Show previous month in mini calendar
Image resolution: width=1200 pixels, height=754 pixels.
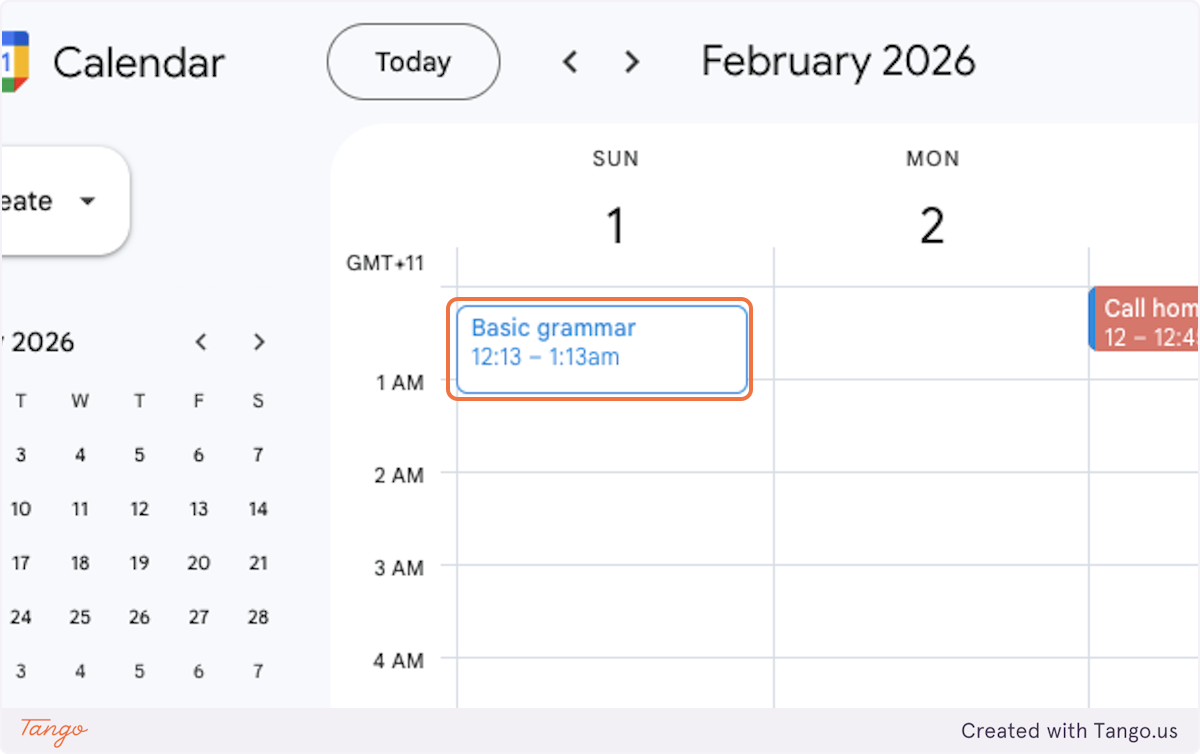click(x=201, y=342)
